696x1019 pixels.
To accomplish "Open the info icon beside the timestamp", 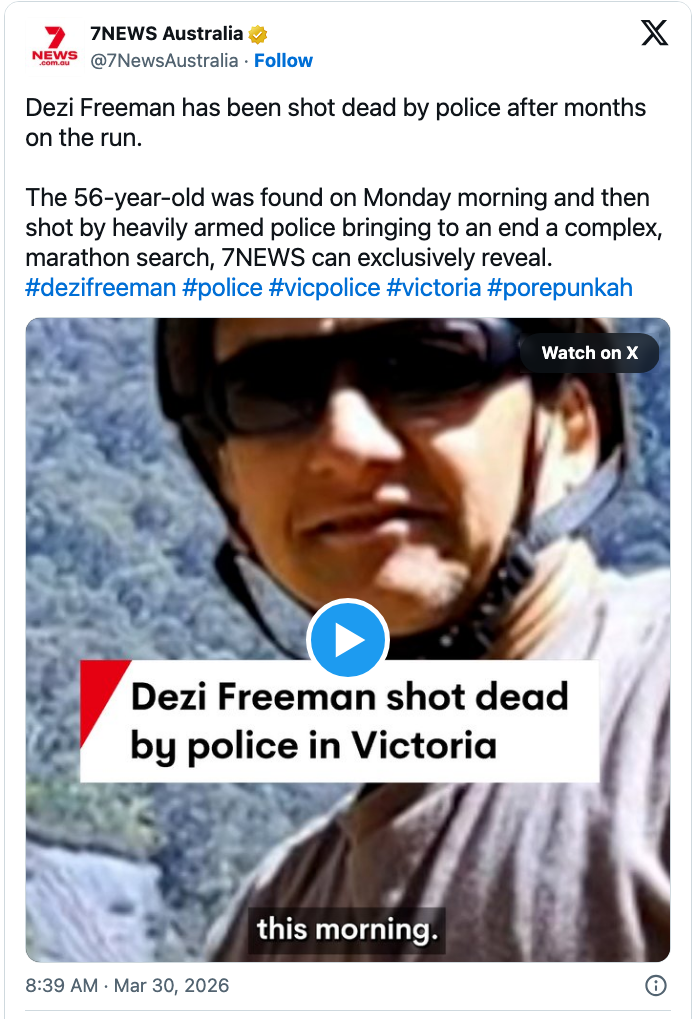I will click(656, 985).
